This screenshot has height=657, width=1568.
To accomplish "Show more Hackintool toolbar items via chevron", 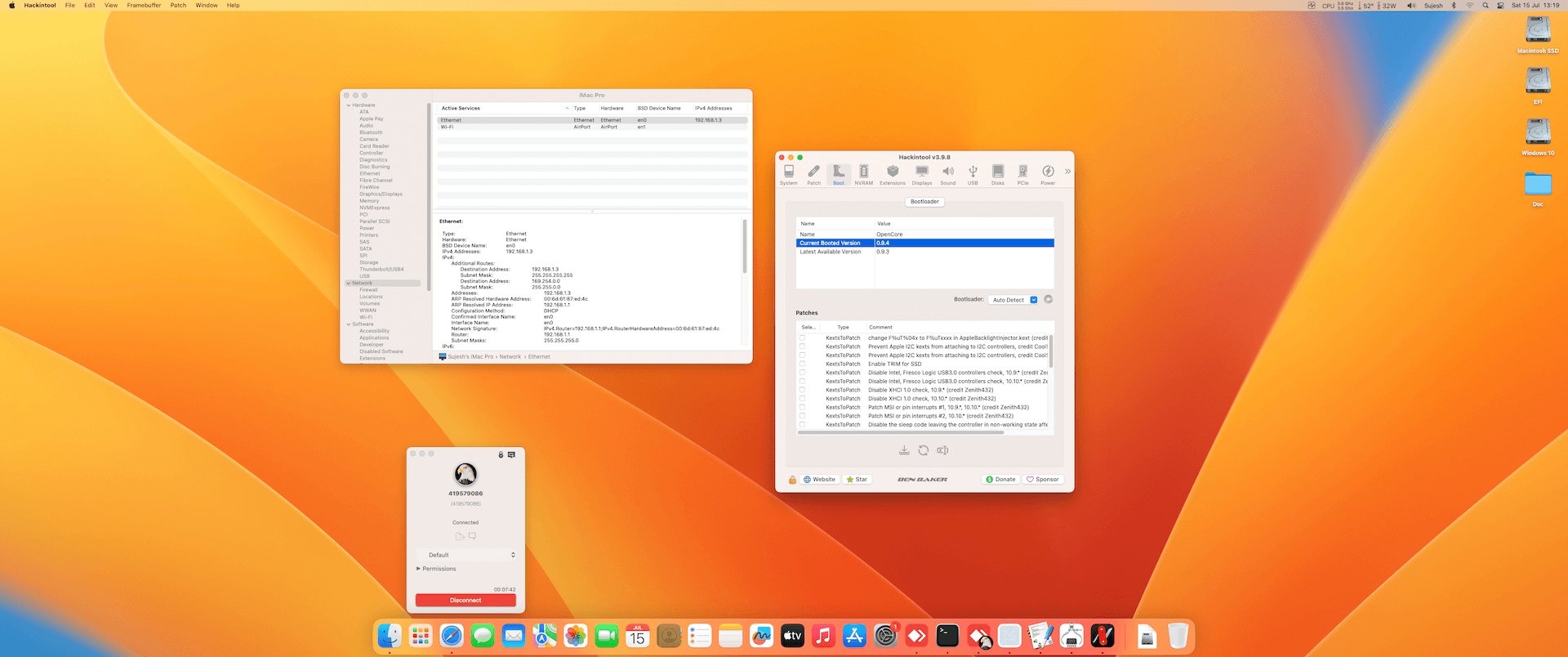I will (1067, 172).
